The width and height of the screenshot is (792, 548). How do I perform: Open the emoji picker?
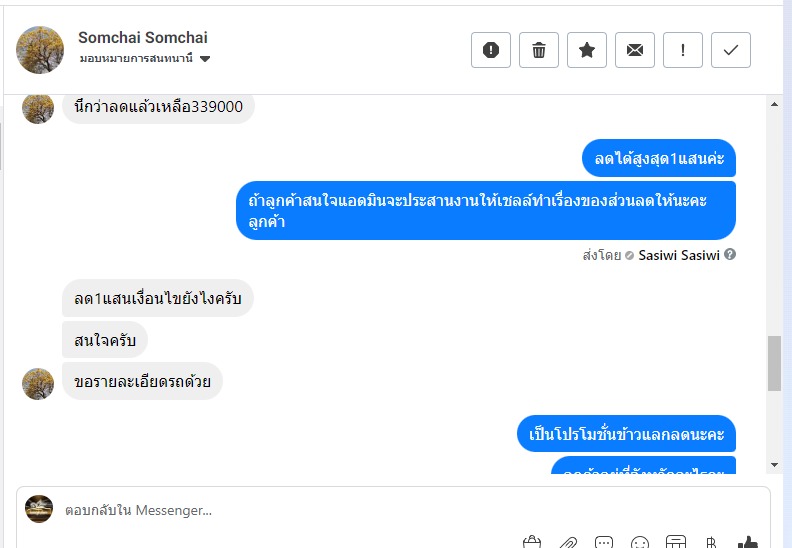[x=640, y=543]
